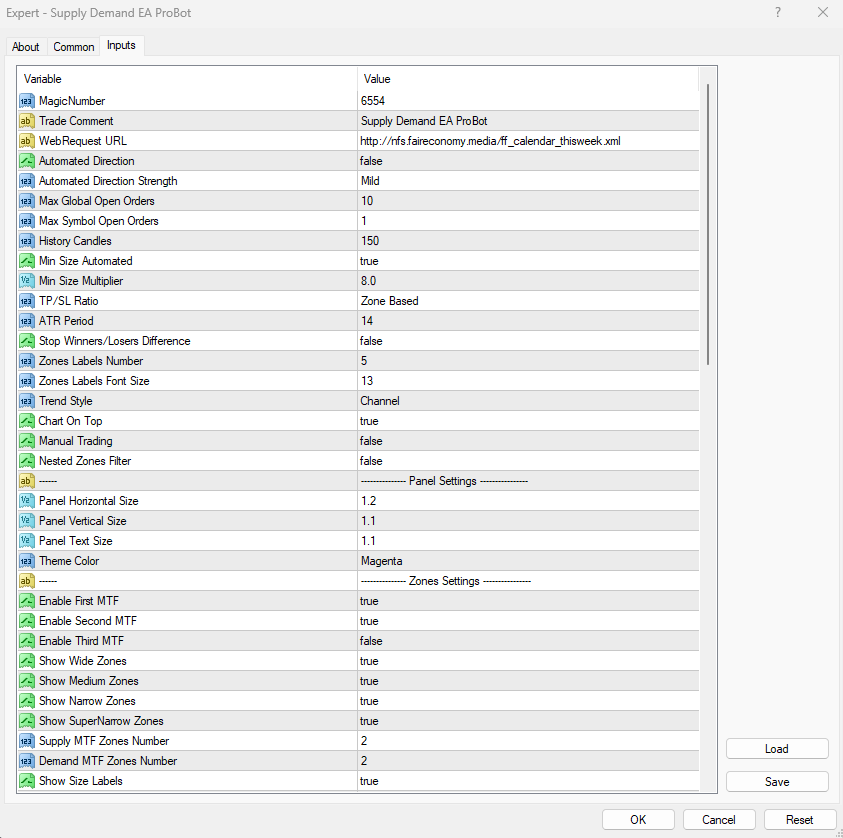Click the string icon beside WebRequest URL
The image size is (843, 838).
point(26,141)
